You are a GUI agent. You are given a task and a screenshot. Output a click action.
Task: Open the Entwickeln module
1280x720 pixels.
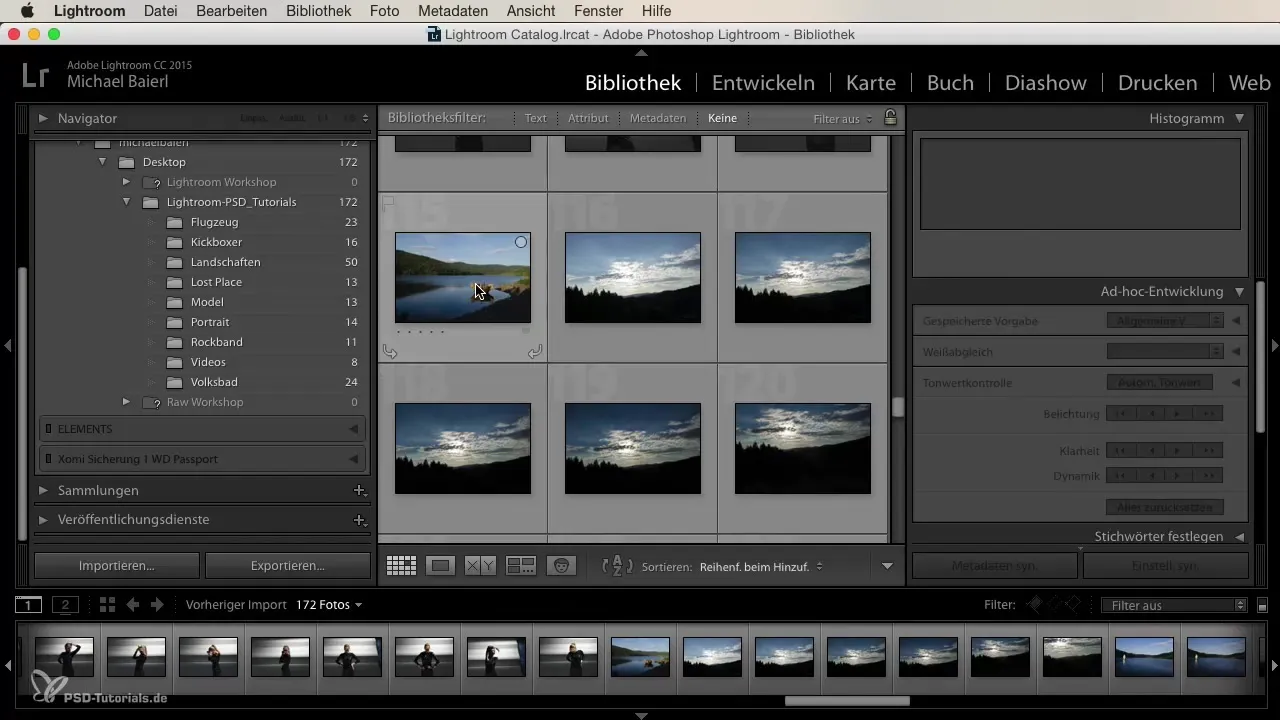tap(763, 83)
